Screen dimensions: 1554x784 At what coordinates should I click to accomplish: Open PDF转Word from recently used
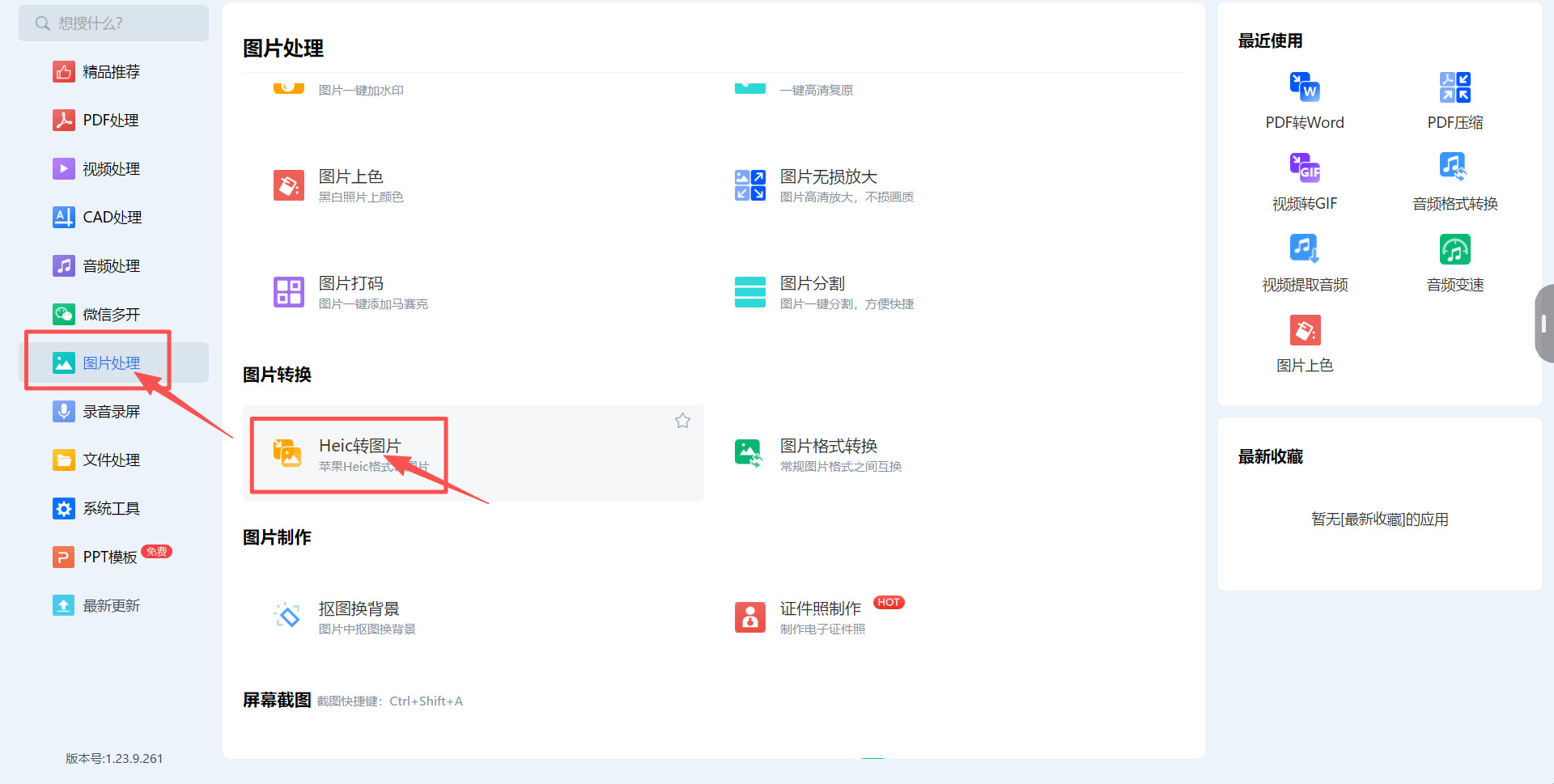[1305, 101]
